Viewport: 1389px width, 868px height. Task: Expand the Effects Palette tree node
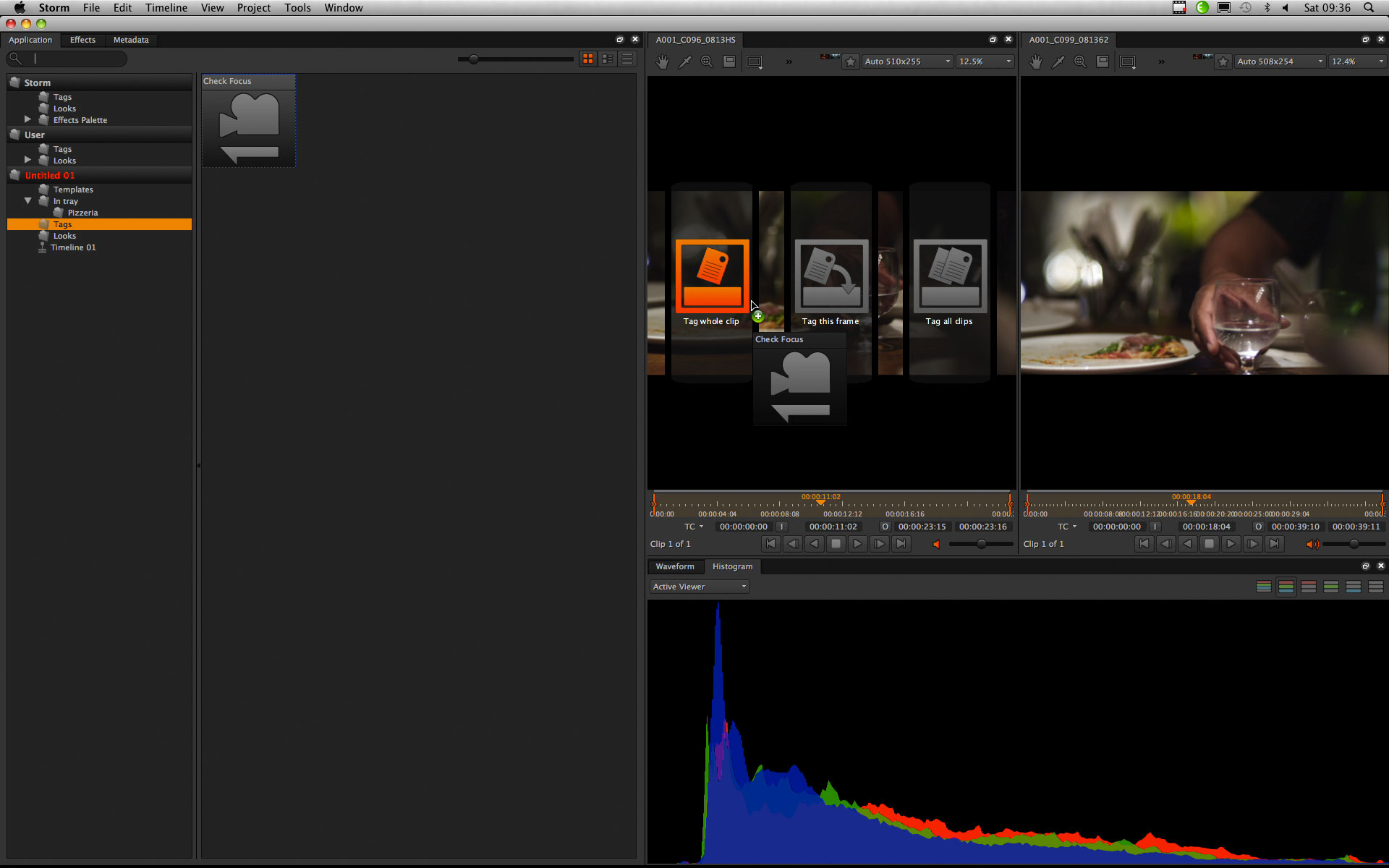point(27,119)
